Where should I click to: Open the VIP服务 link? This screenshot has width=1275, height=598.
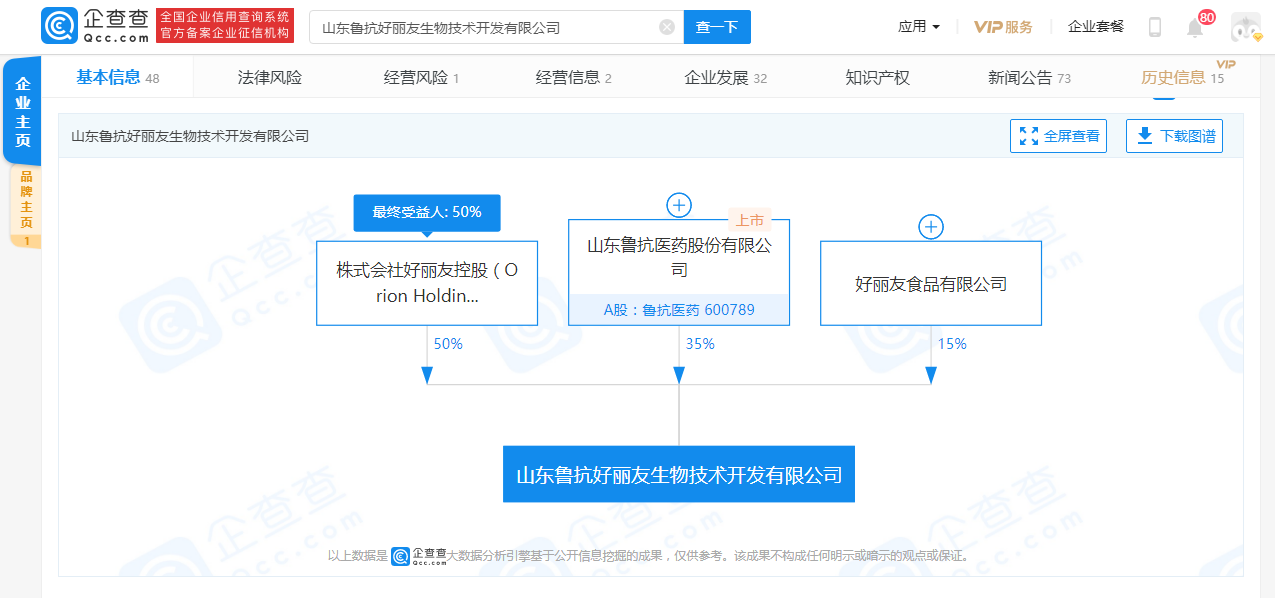point(1003,27)
